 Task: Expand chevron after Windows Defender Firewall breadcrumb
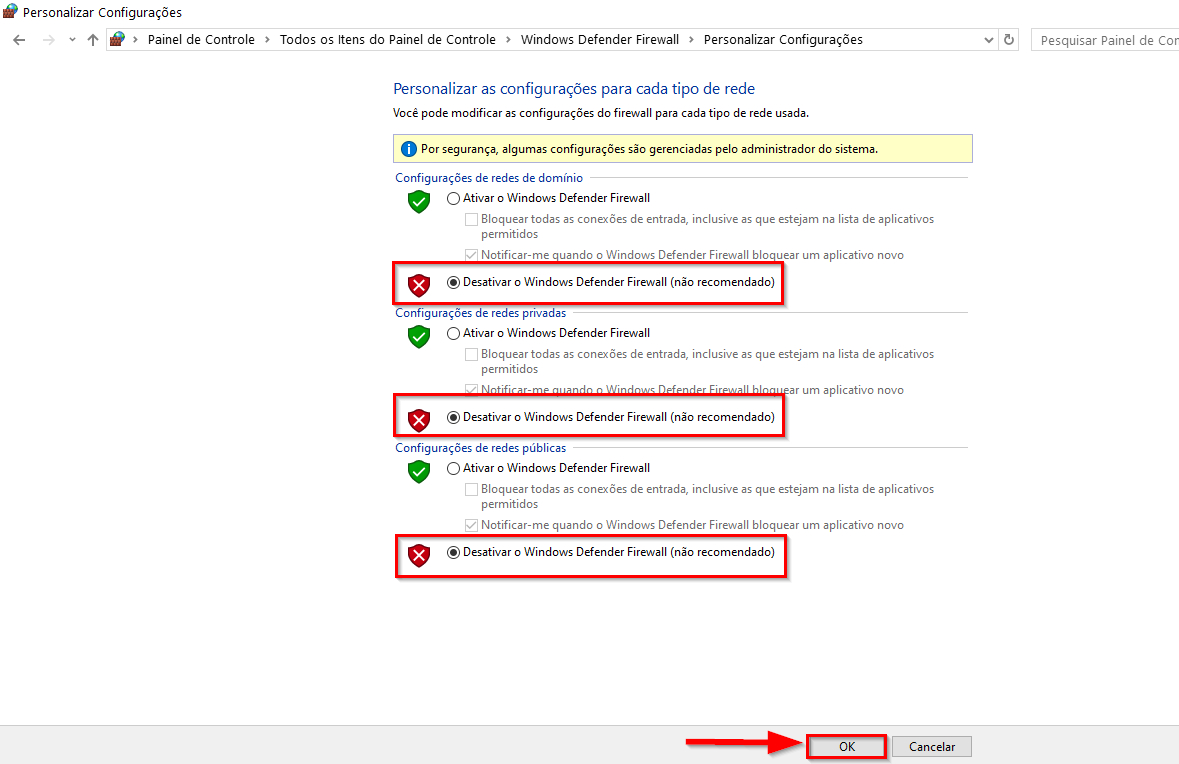[691, 40]
